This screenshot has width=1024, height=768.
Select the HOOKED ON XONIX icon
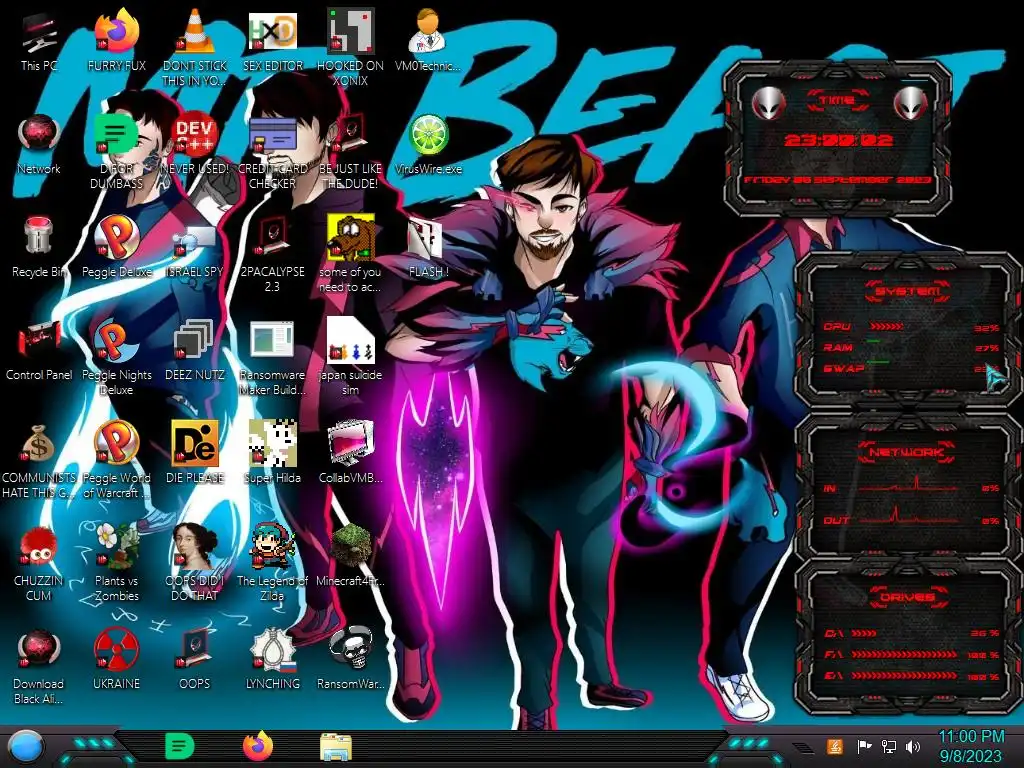point(350,31)
